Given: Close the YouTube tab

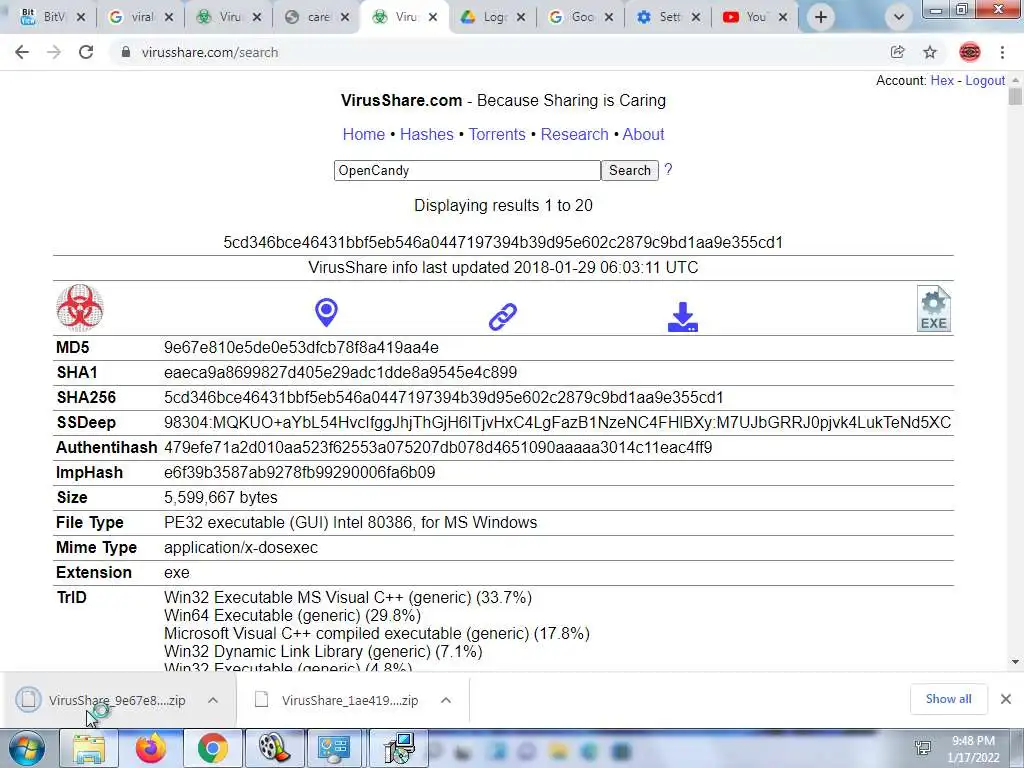Looking at the screenshot, I should pyautogui.click(x=784, y=17).
